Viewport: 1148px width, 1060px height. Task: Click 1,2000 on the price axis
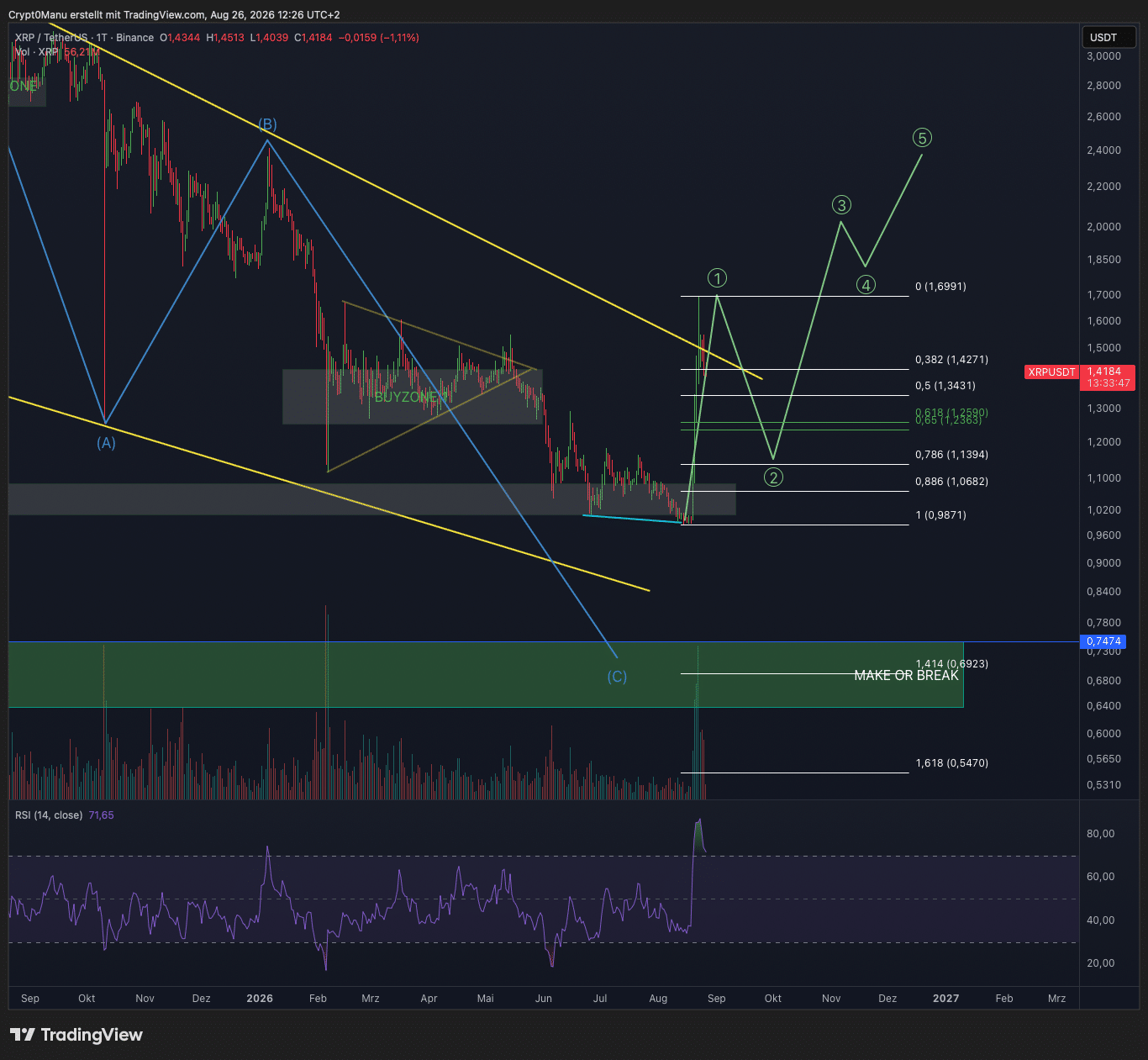[x=1103, y=442]
